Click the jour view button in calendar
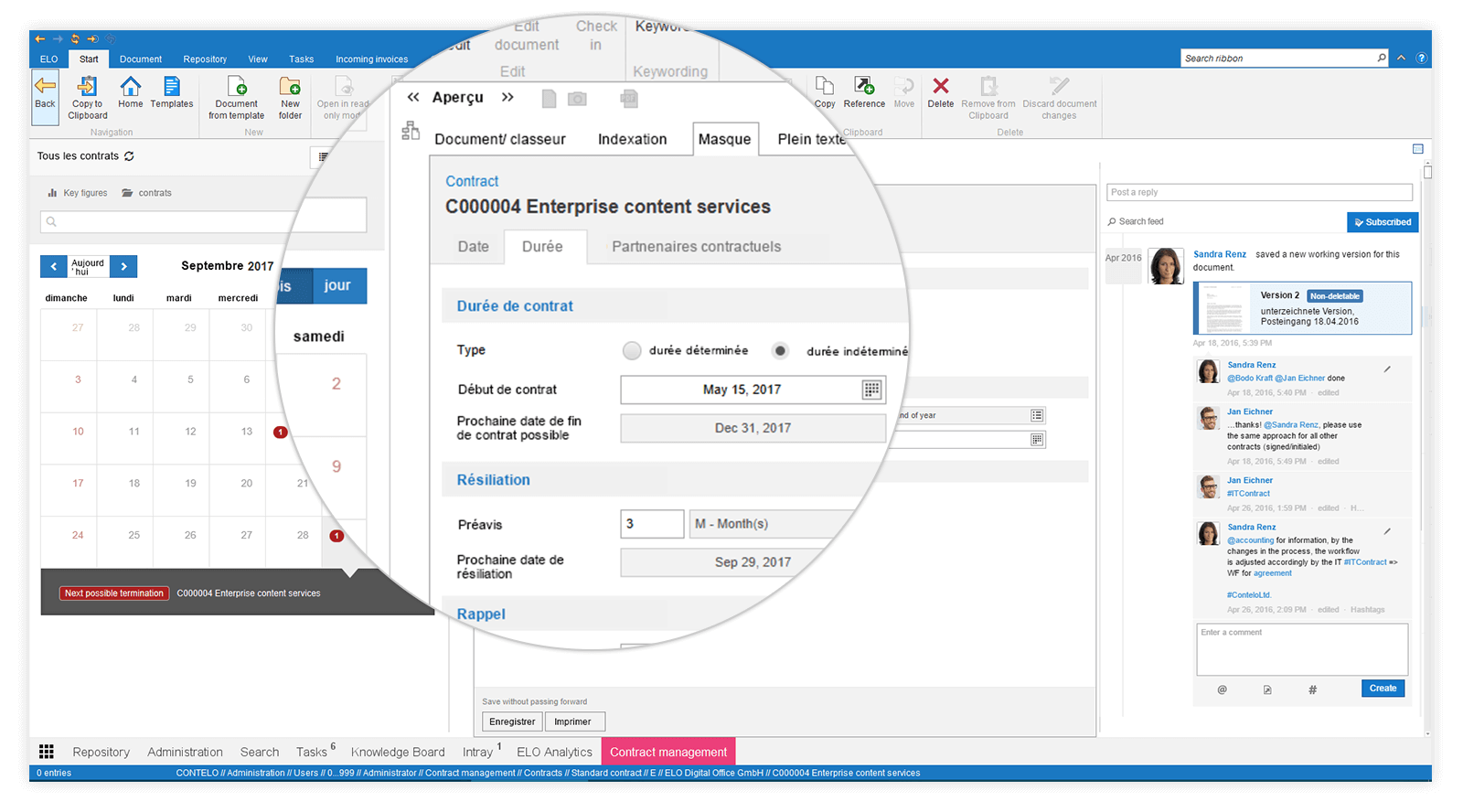The width and height of the screenshot is (1463, 812). tap(337, 285)
